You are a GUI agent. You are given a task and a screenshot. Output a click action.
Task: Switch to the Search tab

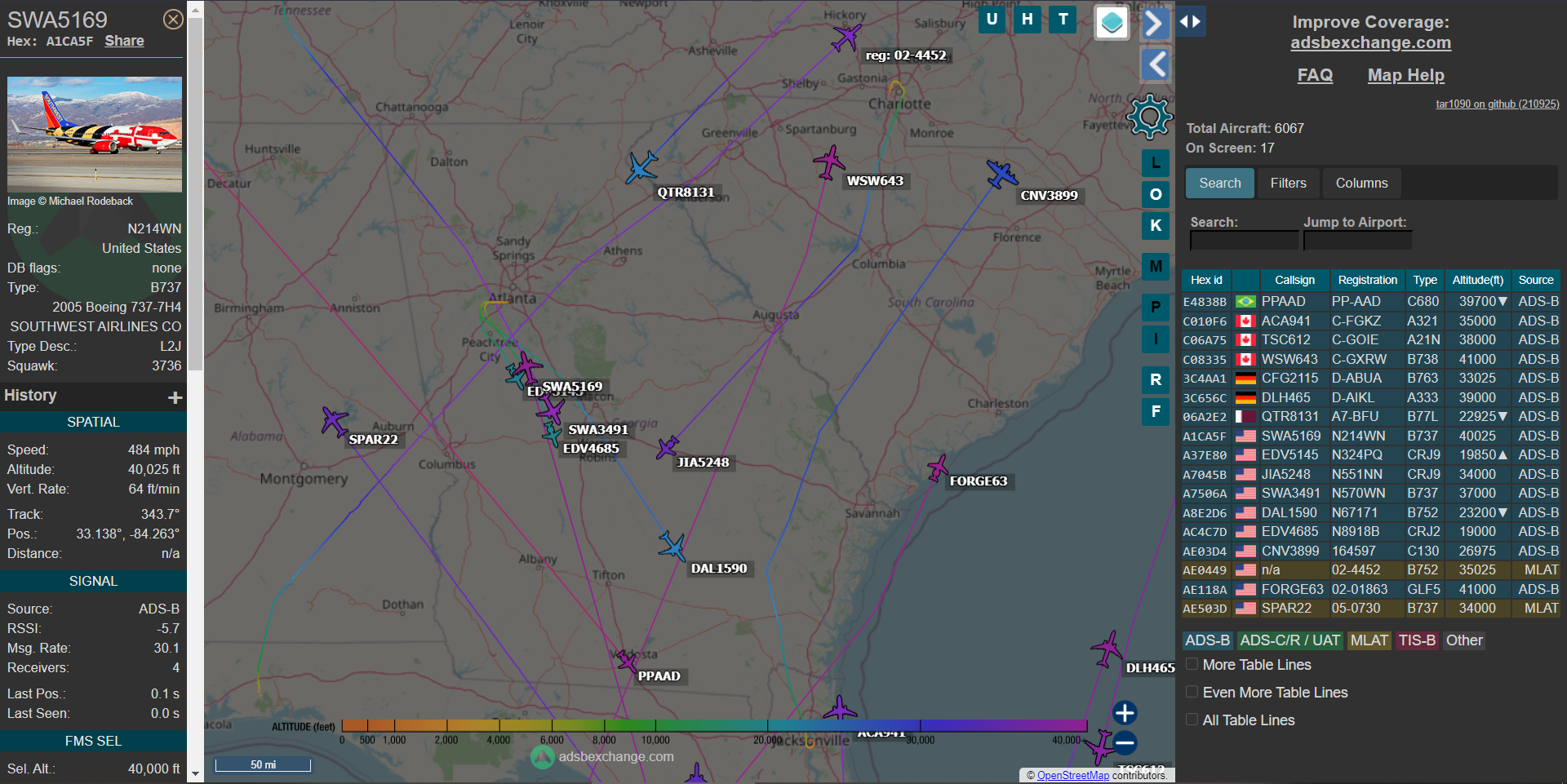click(x=1219, y=183)
